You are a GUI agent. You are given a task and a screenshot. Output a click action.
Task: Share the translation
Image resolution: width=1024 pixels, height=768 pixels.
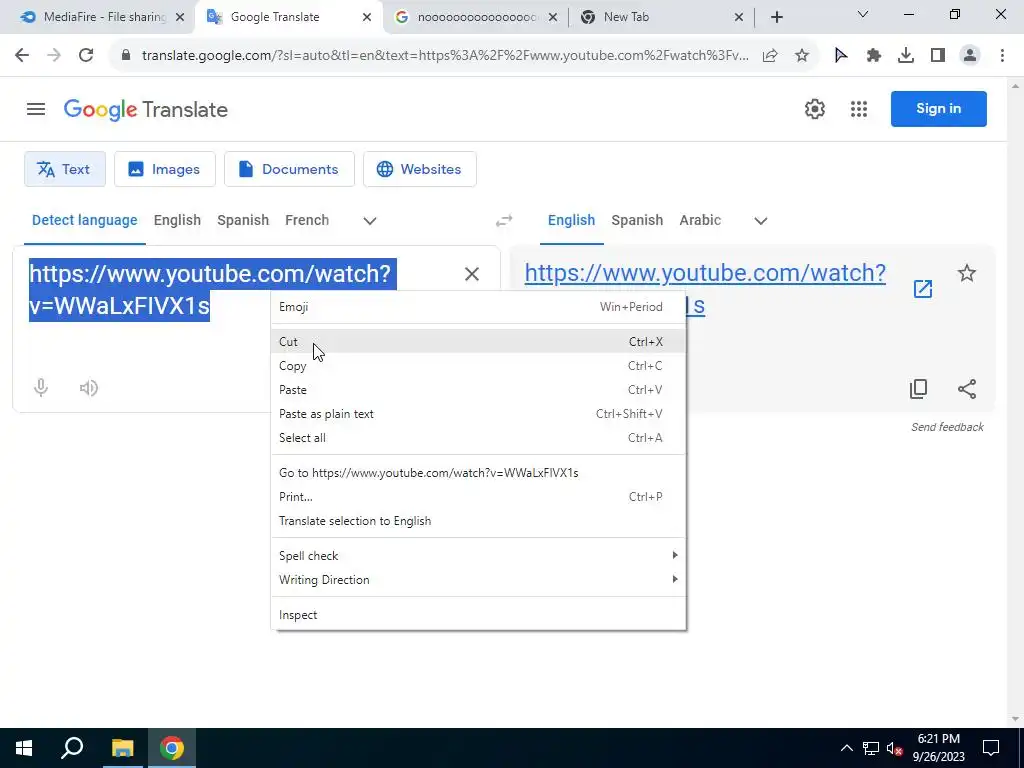(x=967, y=389)
